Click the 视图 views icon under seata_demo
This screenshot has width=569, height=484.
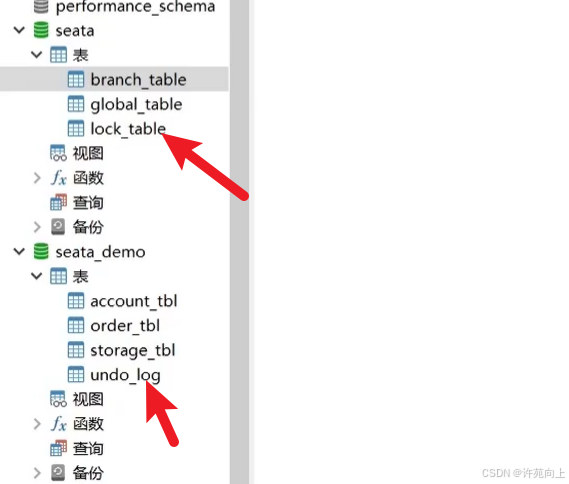pyautogui.click(x=58, y=399)
